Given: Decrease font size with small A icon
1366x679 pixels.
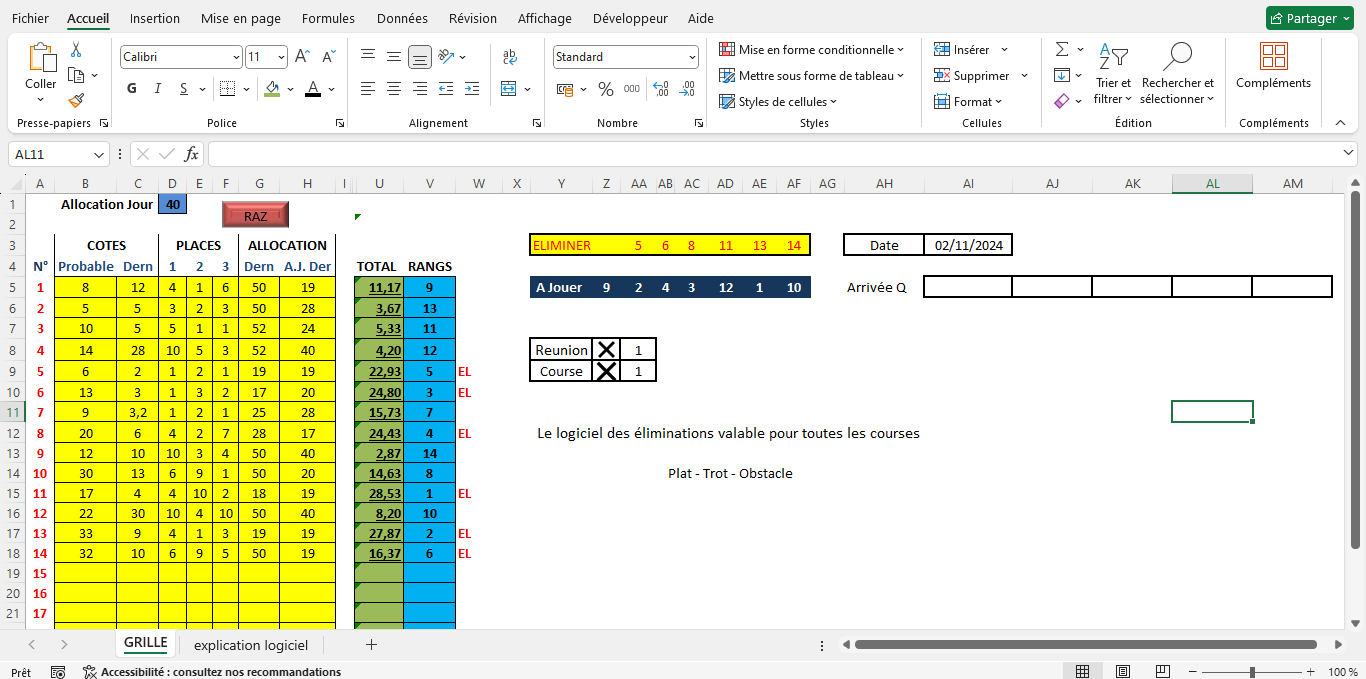Looking at the screenshot, I should pos(329,57).
